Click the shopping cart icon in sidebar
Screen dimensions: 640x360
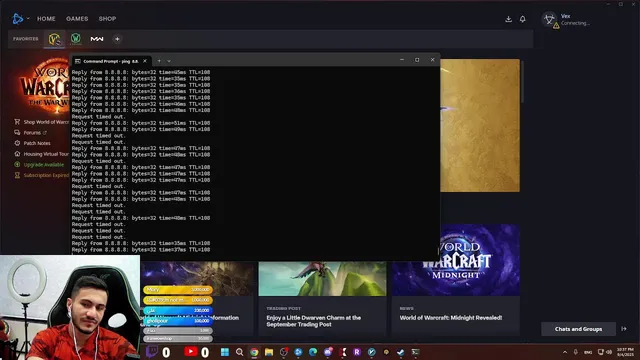coord(17,122)
